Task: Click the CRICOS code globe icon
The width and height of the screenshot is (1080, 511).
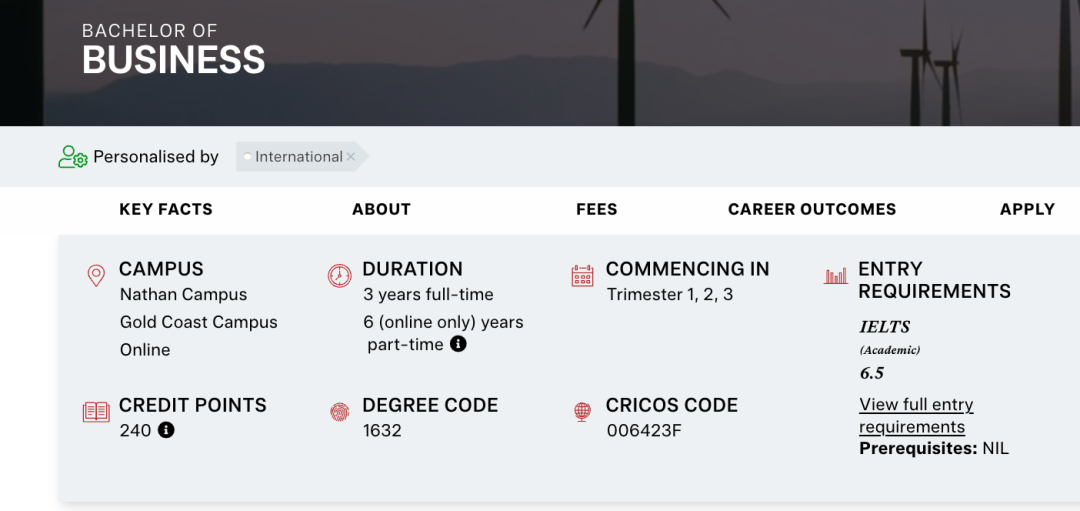Action: (582, 412)
